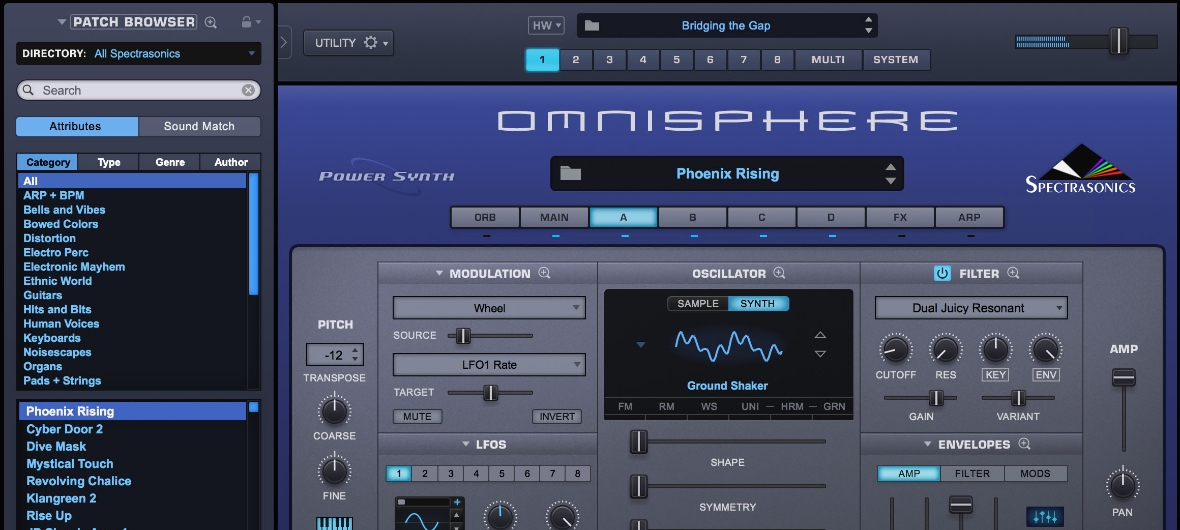Select next oscillator waveform with up arrow

(820, 335)
